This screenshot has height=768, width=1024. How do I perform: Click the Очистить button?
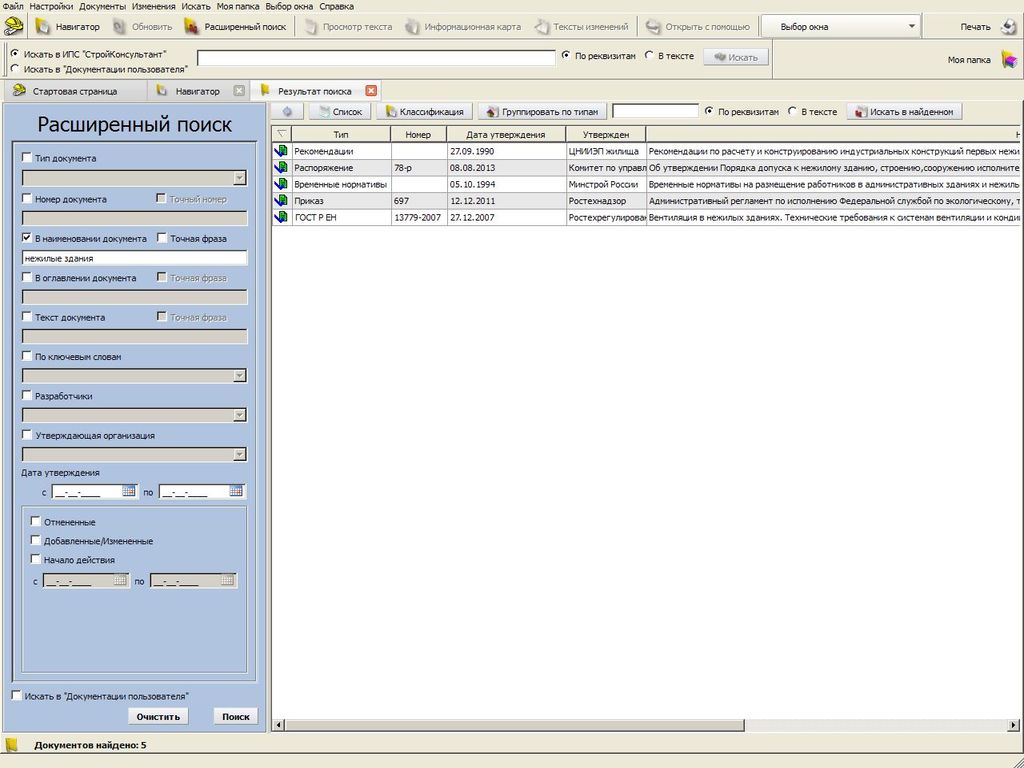(158, 716)
